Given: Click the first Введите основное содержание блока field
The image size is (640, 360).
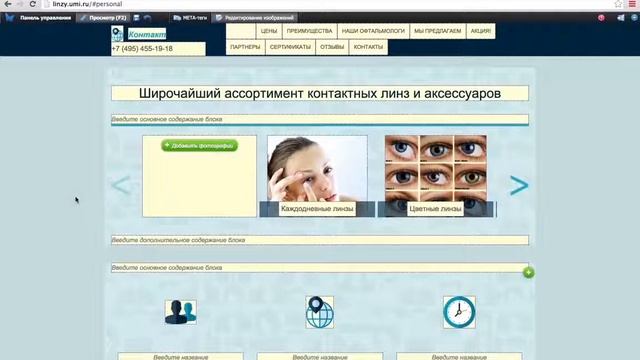Looking at the screenshot, I should [x=320, y=119].
